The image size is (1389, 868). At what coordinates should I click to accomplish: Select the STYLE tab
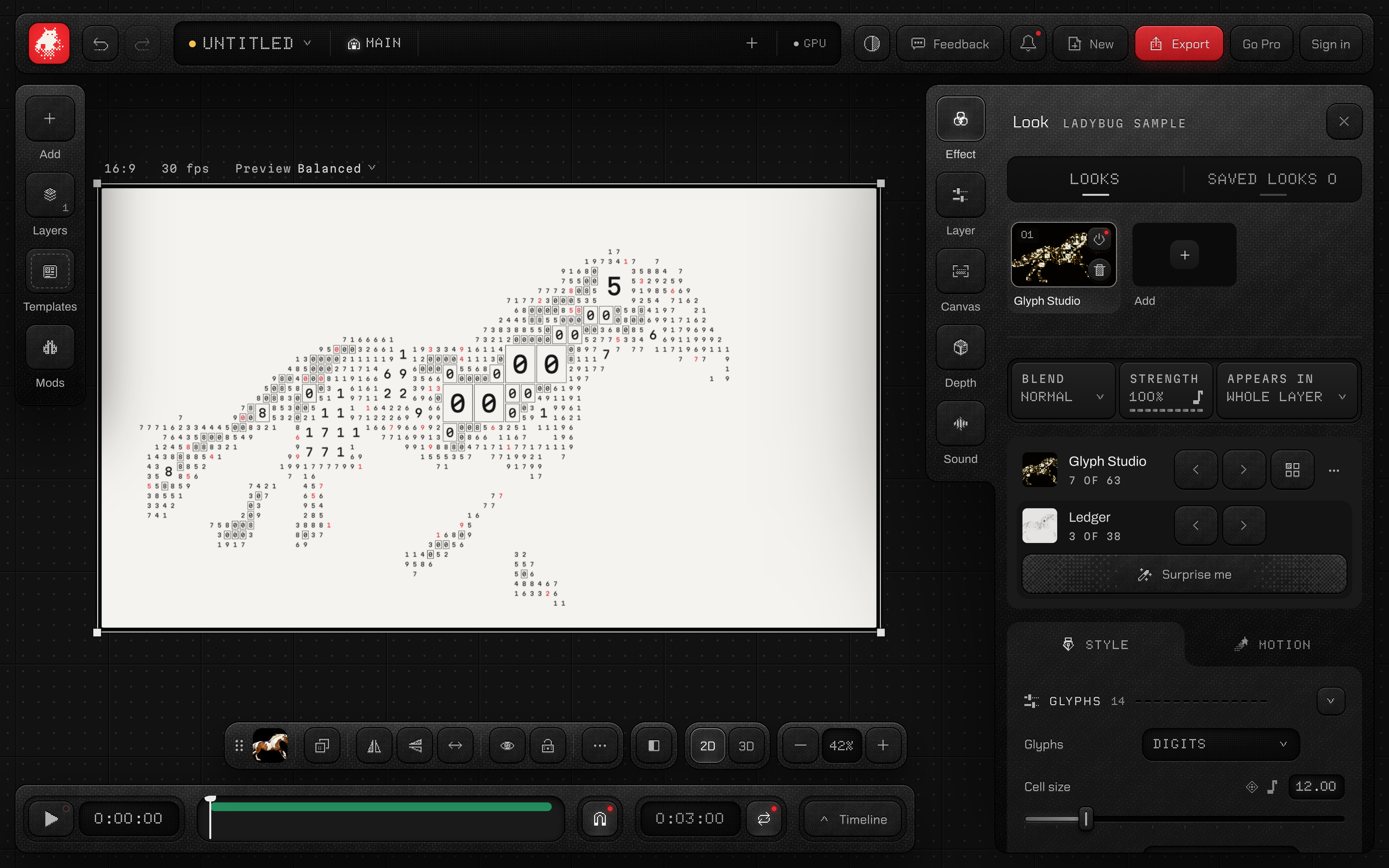tap(1095, 645)
